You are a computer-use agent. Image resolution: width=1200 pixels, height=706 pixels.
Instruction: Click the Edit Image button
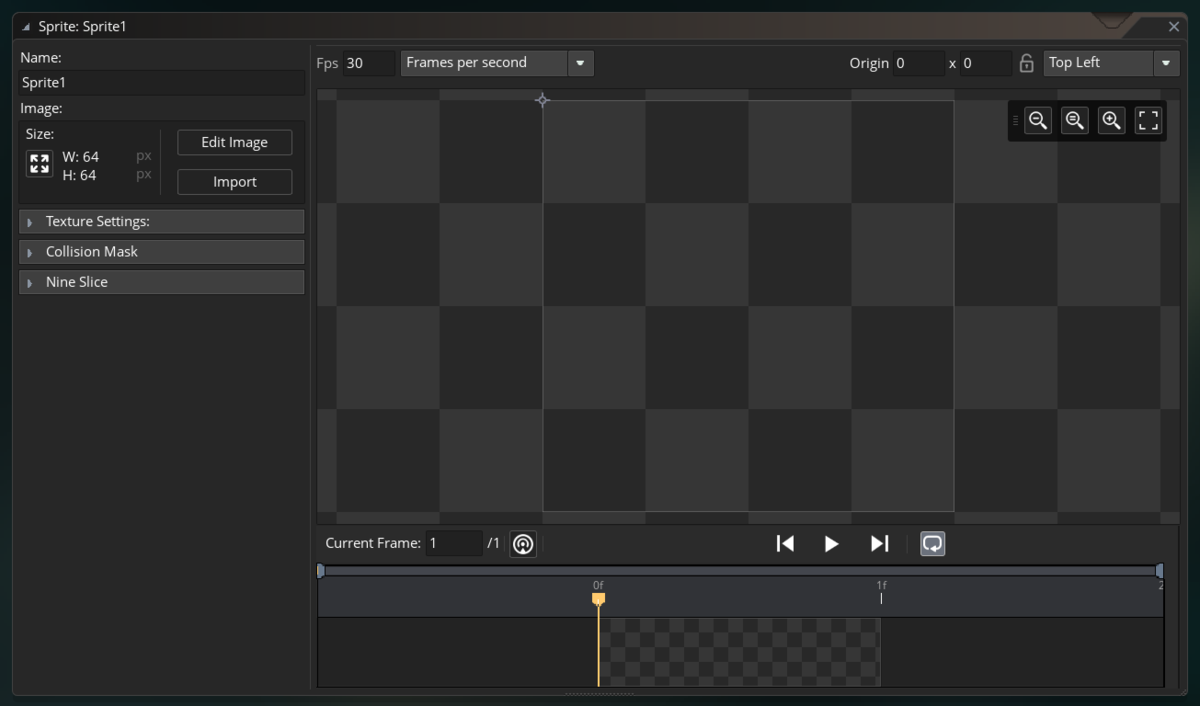pos(235,142)
